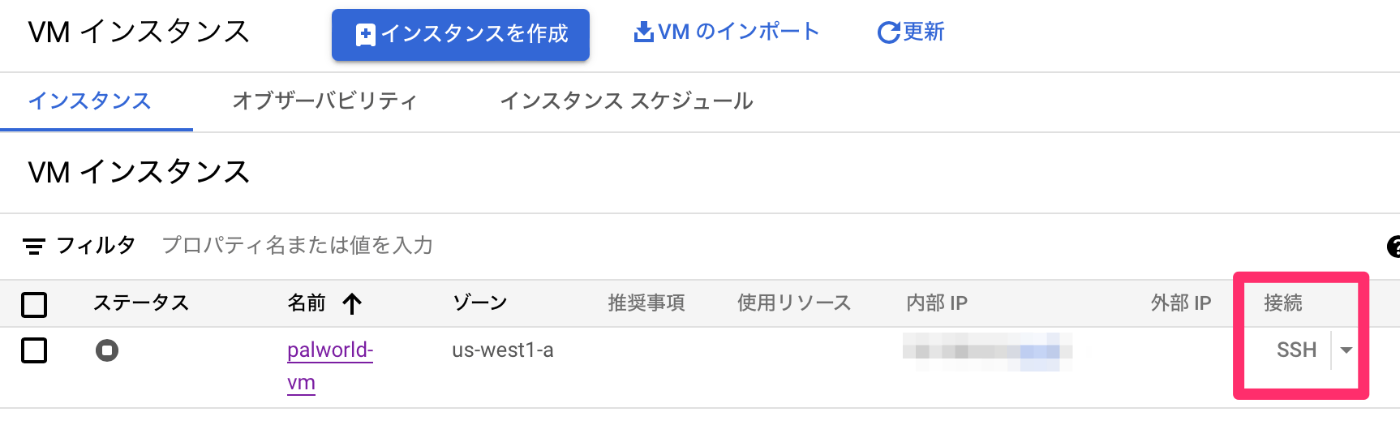Click the SSH connect button
Viewport: 1400px width, 438px height.
pyautogui.click(x=1297, y=350)
